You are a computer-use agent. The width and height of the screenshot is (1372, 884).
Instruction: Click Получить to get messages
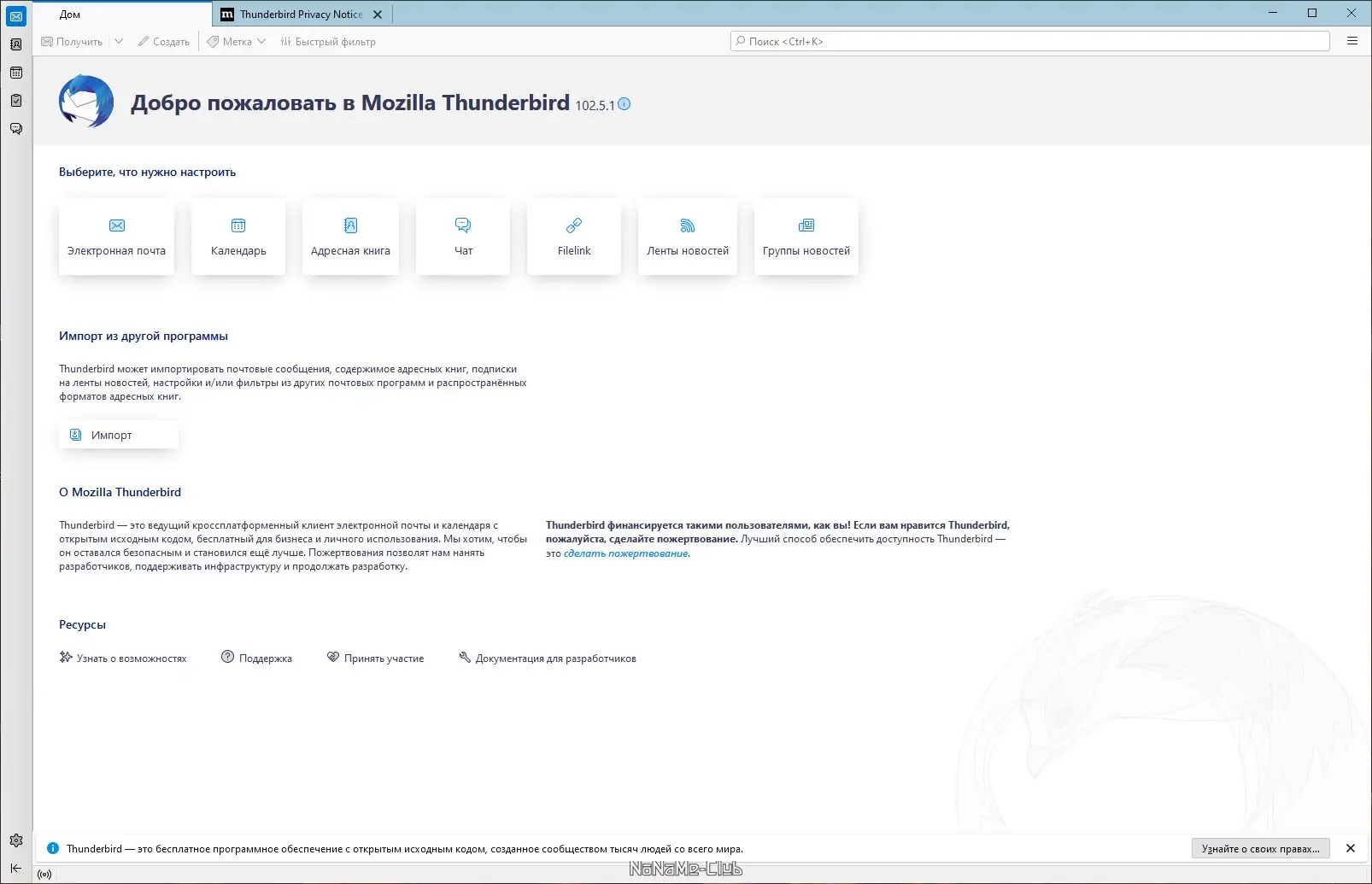point(72,41)
